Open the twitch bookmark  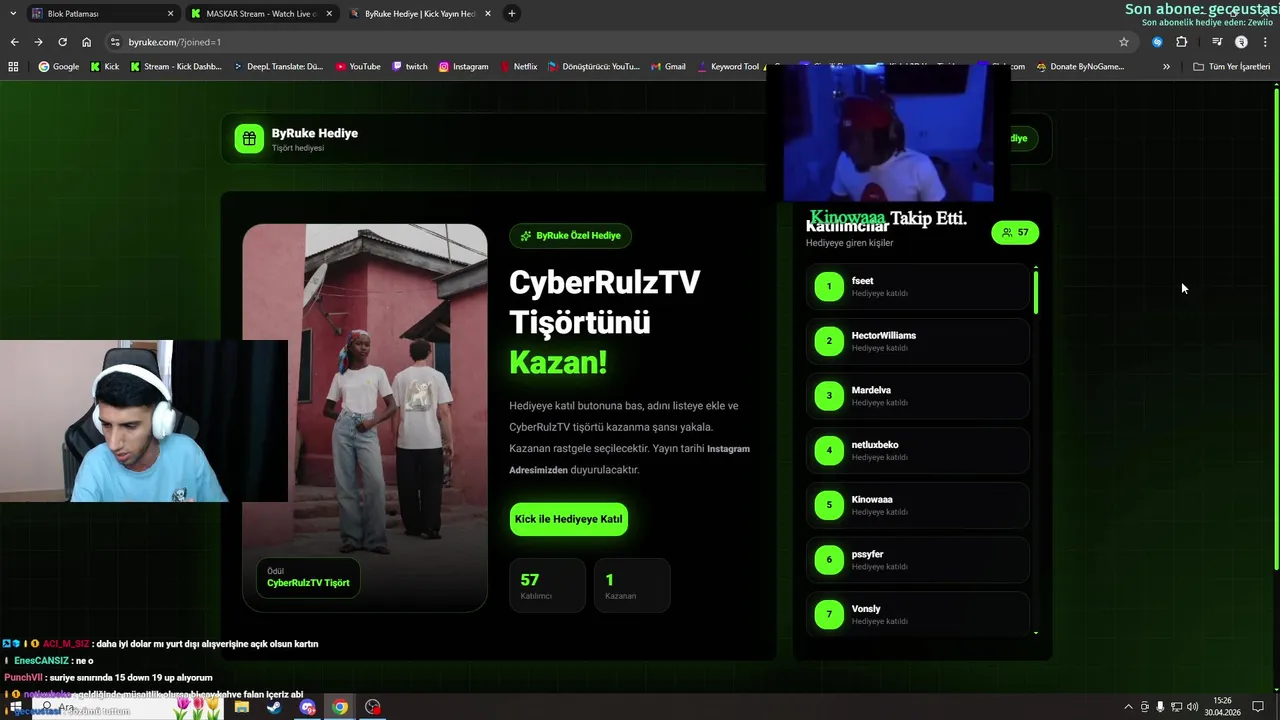[410, 67]
